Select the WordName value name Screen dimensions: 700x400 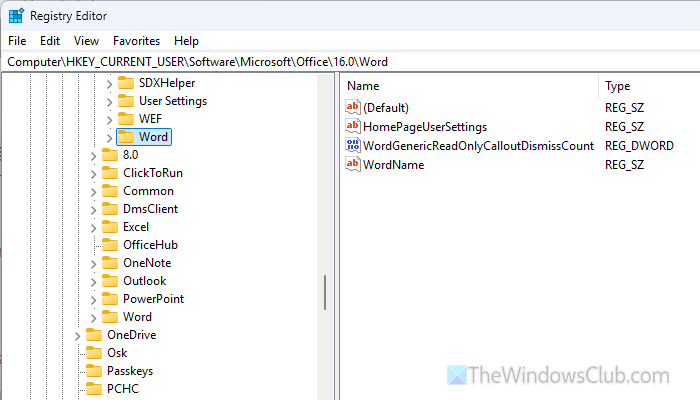point(393,165)
